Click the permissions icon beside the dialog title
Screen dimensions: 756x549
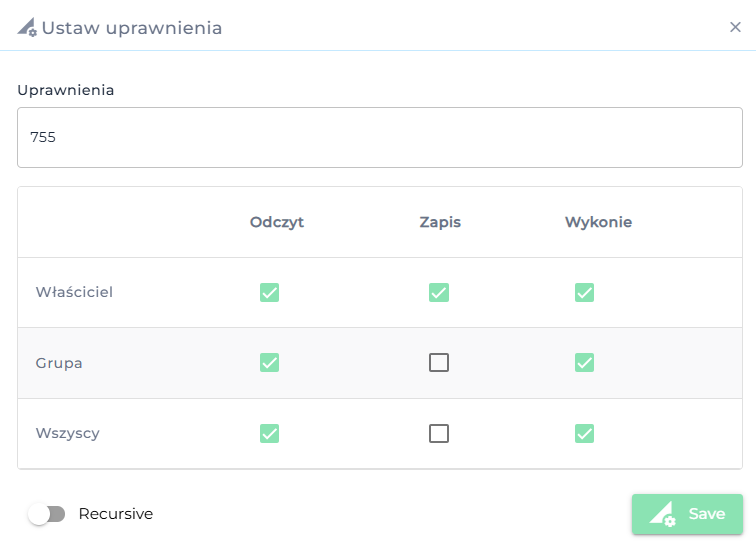(27, 28)
